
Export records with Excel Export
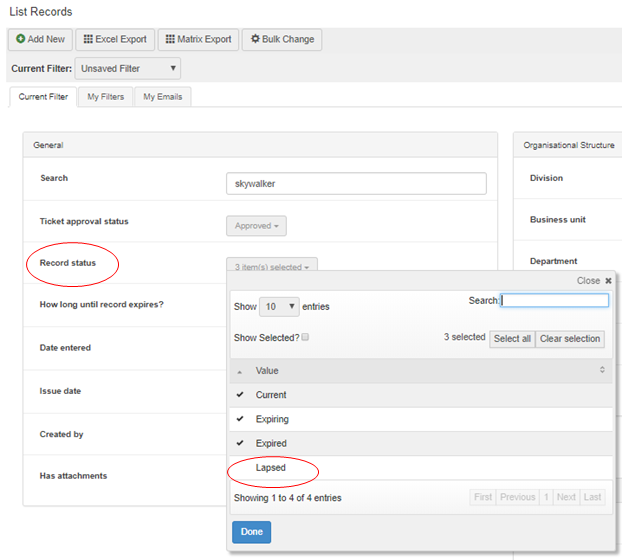[114, 40]
